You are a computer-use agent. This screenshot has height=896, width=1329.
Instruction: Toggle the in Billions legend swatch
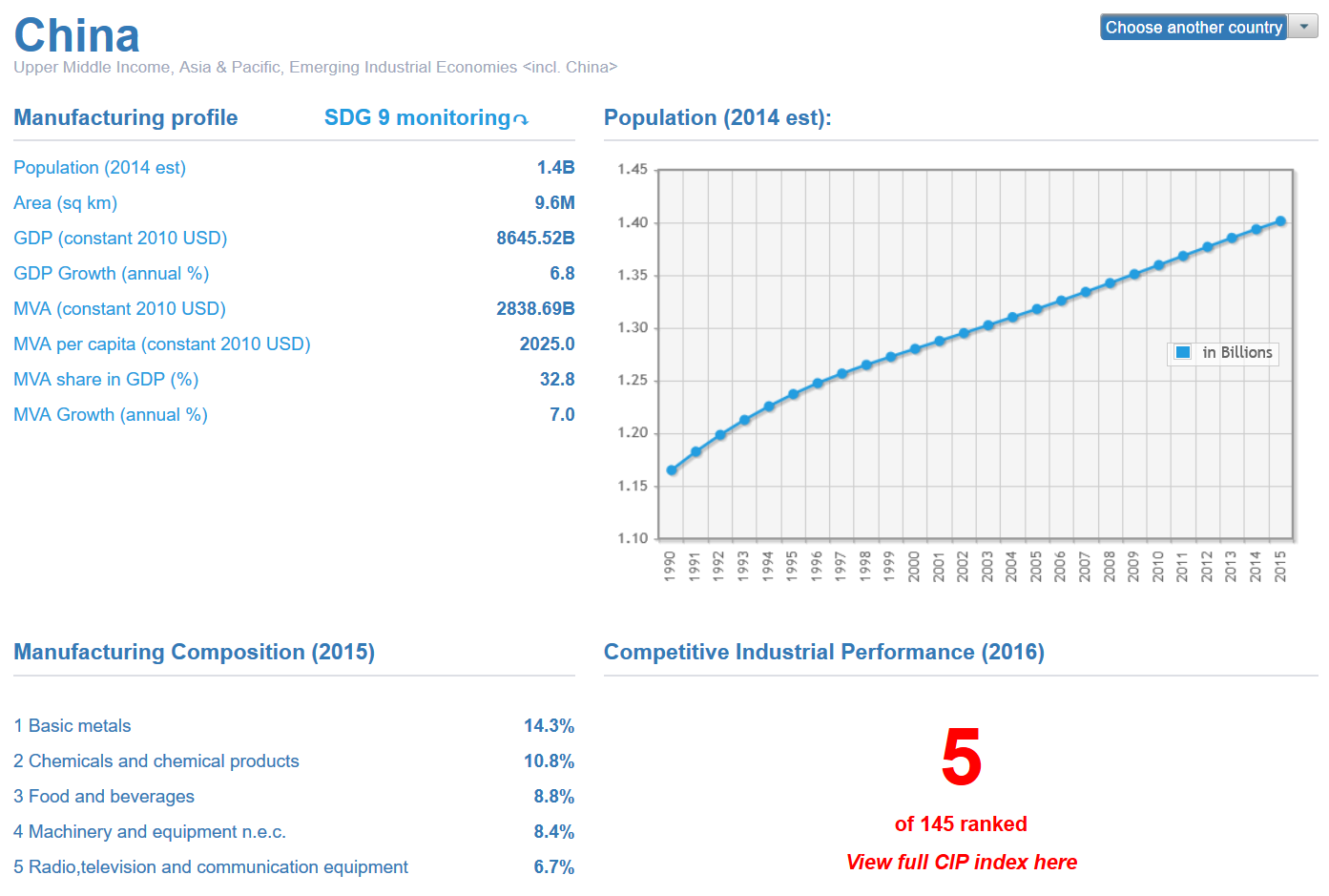[x=1183, y=352]
